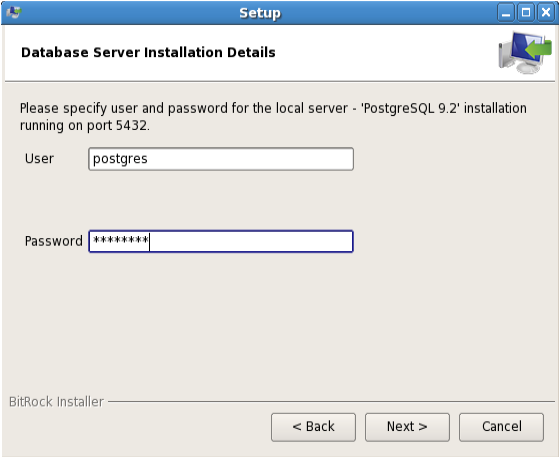Click the 'BitRock Installer' text
This screenshot has height=458, width=560.
pyautogui.click(x=56, y=402)
